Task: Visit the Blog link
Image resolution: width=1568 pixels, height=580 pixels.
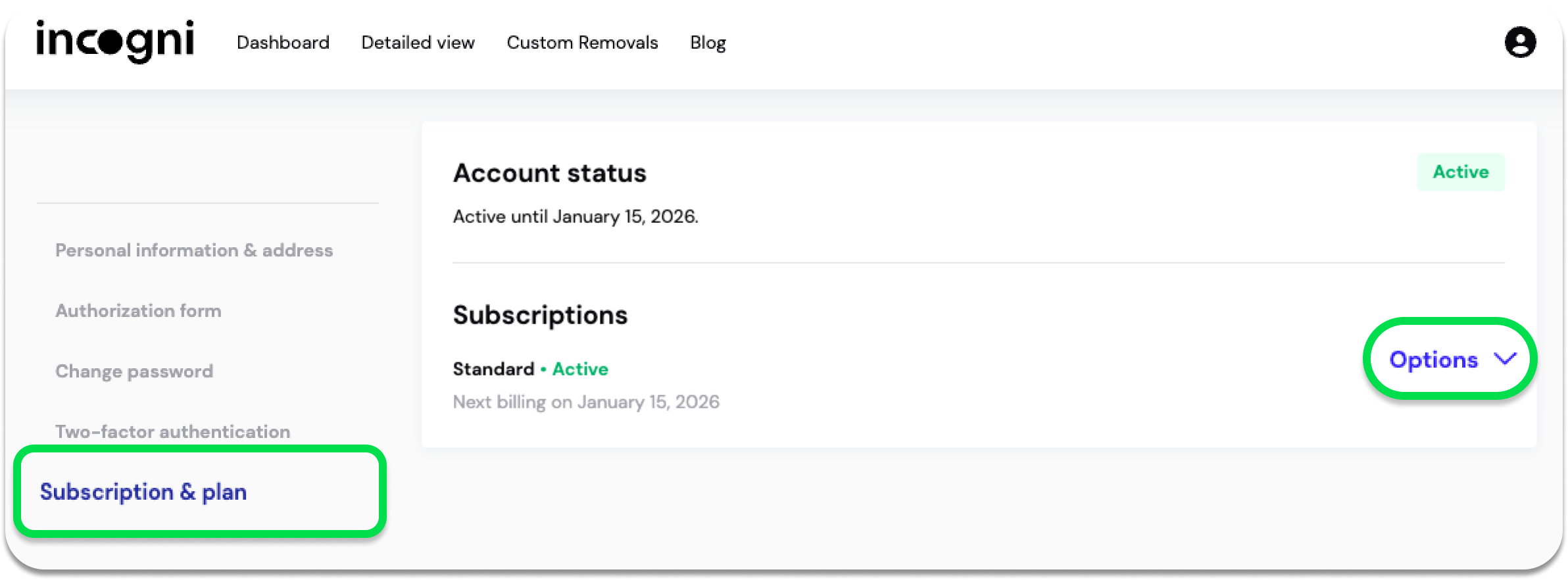Action: click(x=708, y=43)
